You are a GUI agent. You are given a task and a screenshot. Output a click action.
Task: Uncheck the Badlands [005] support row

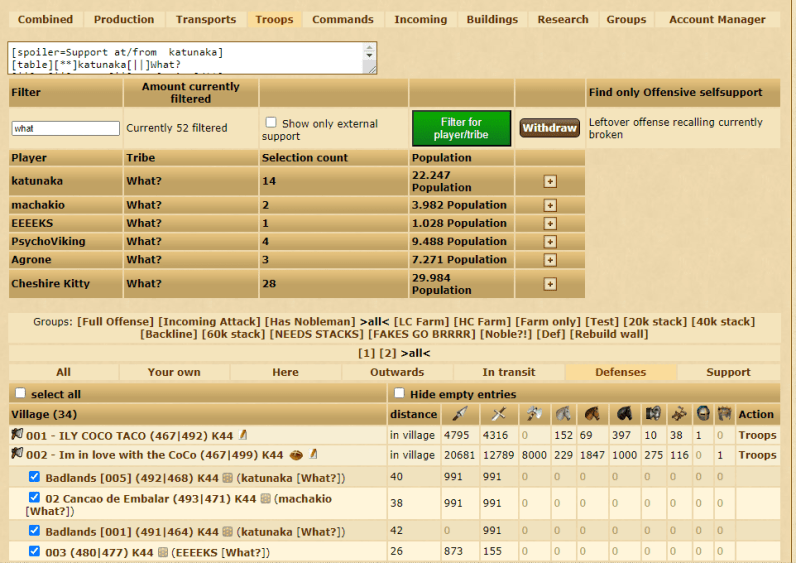(34, 477)
